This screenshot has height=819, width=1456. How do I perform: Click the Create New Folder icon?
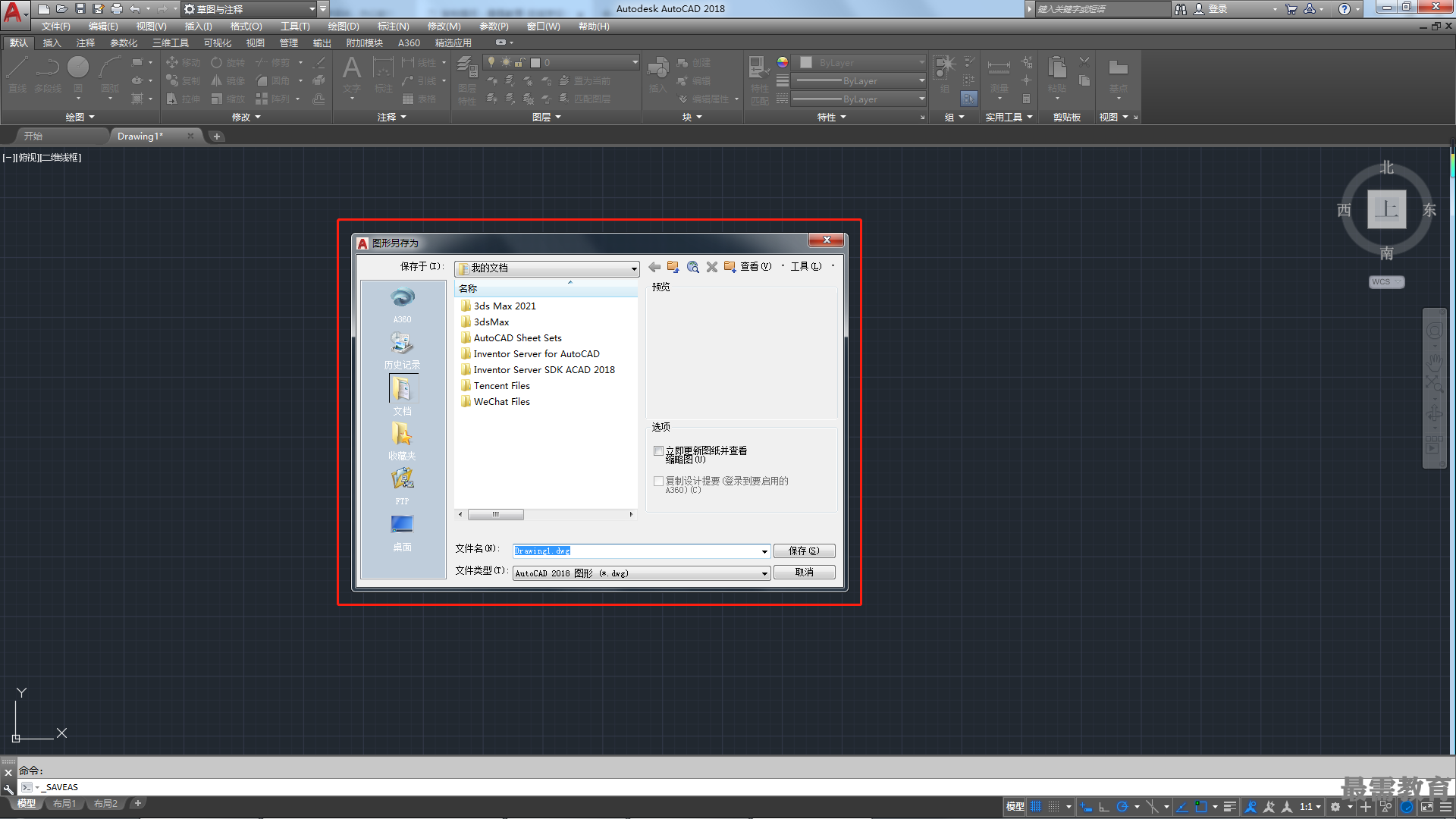click(x=730, y=267)
